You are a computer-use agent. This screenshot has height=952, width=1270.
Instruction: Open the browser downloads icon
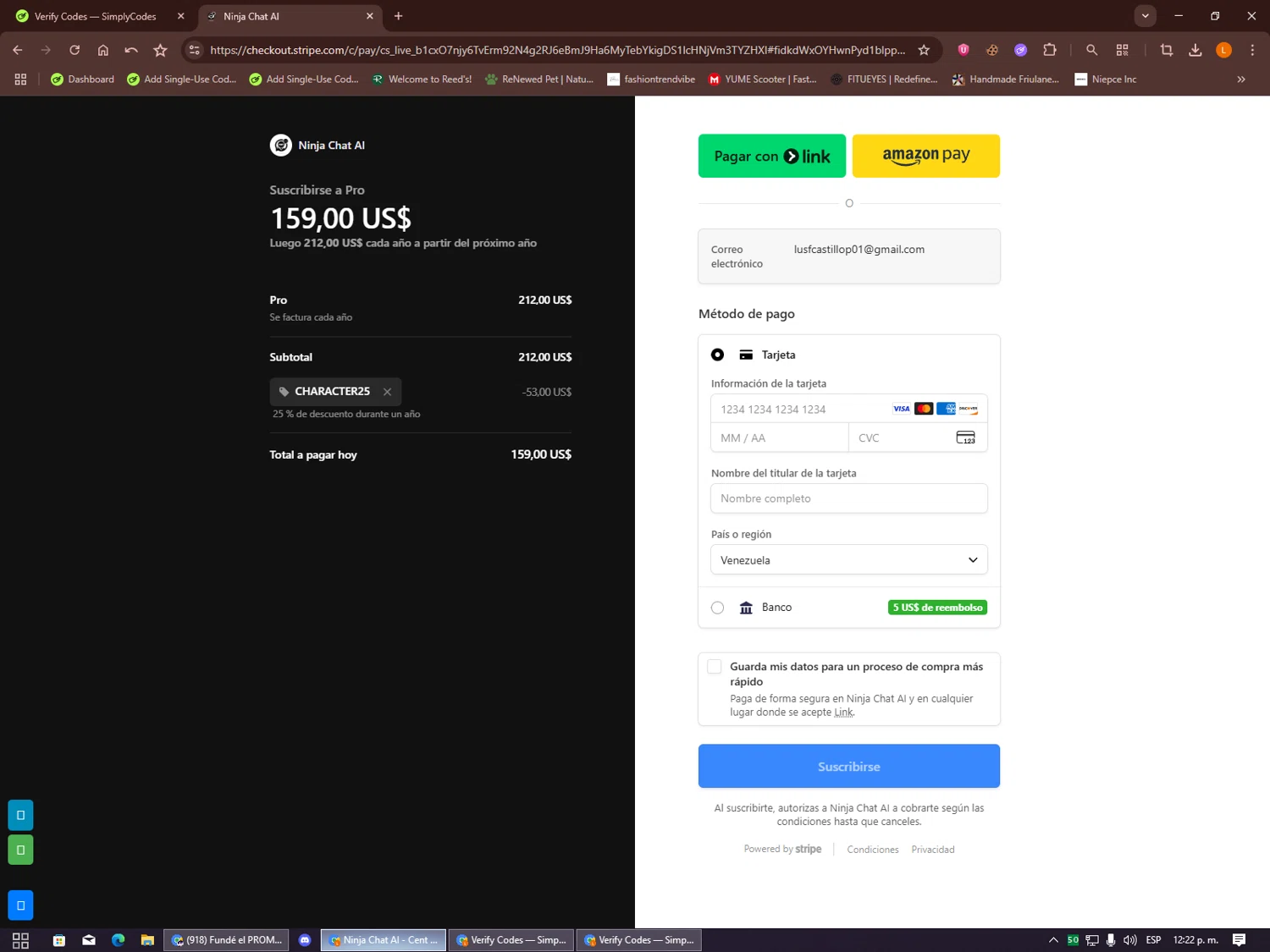pyautogui.click(x=1195, y=50)
